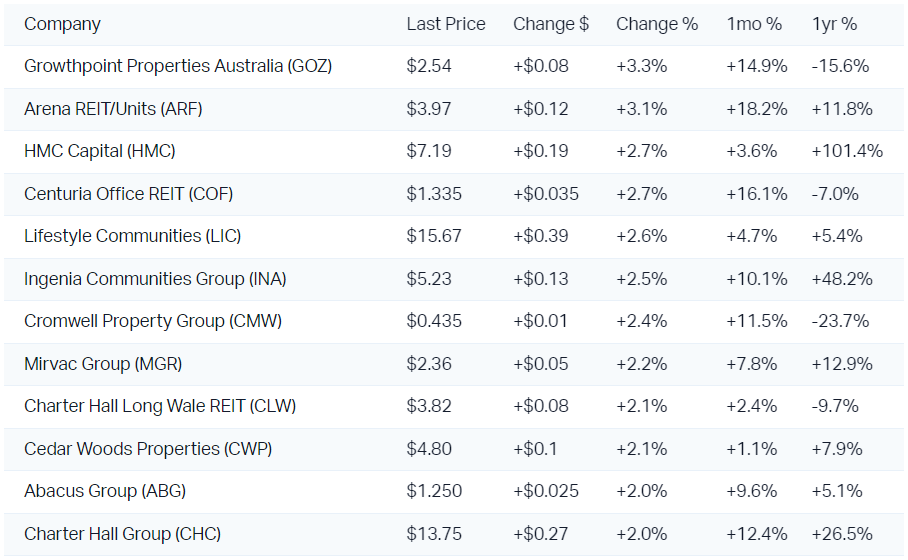Viewport: 908px width, 560px height.
Task: Open Charter Hall Group (CHC)
Action: click(122, 534)
